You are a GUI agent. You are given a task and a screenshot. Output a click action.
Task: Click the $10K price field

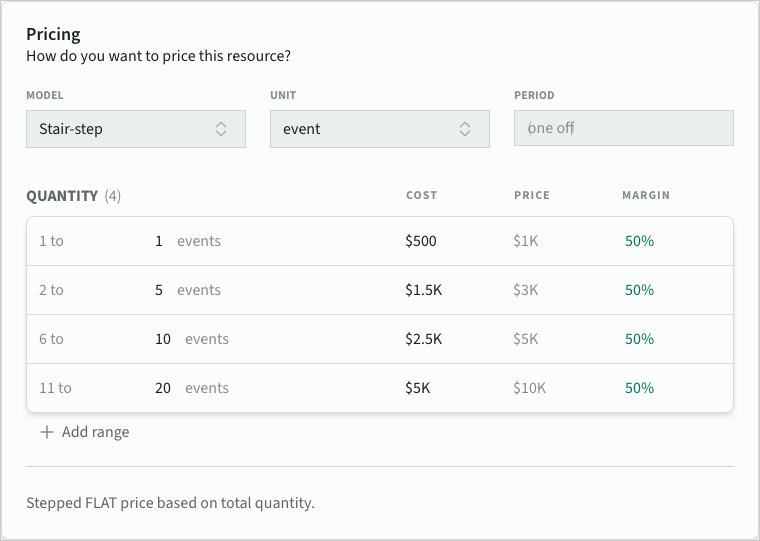(x=530, y=388)
